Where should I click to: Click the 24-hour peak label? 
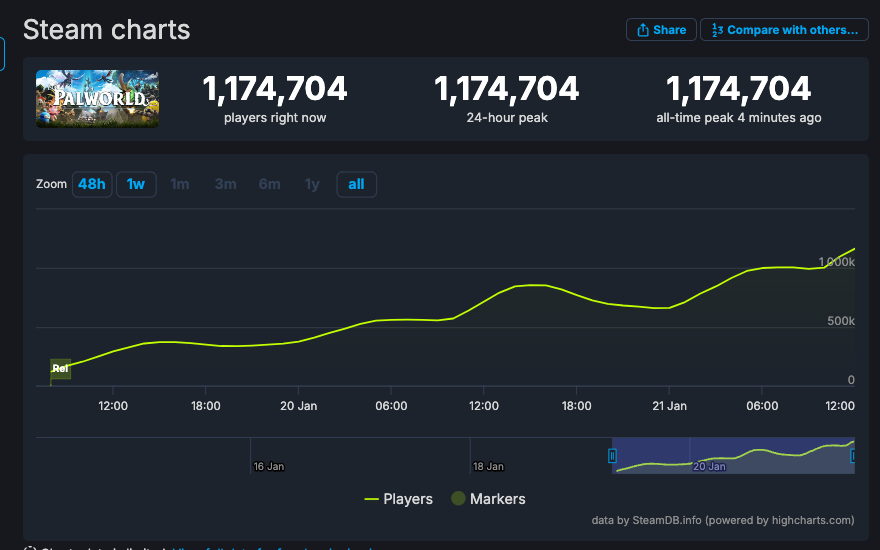[x=507, y=118]
